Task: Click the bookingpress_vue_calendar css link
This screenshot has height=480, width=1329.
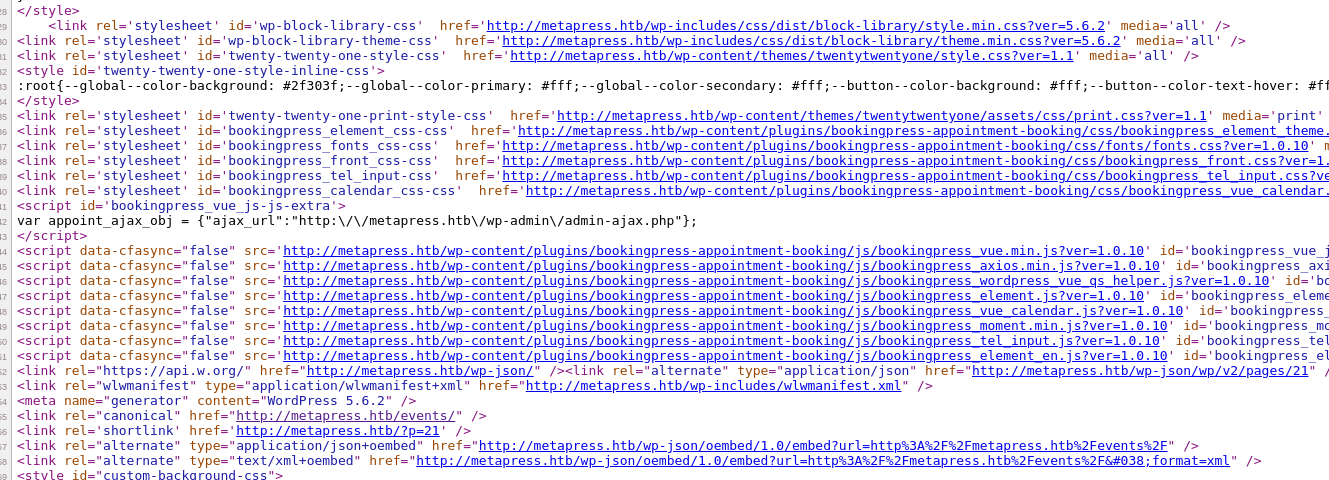Action: tap(927, 191)
